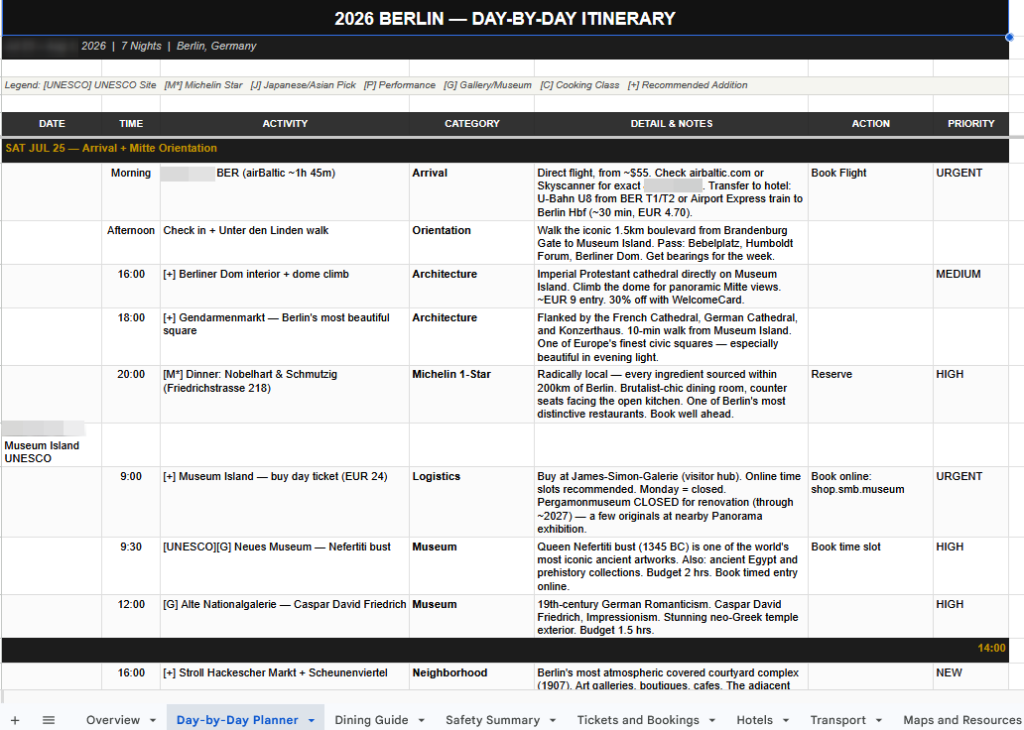This screenshot has height=730, width=1024.
Task: Add a new sheet with plus icon
Action: [14, 720]
